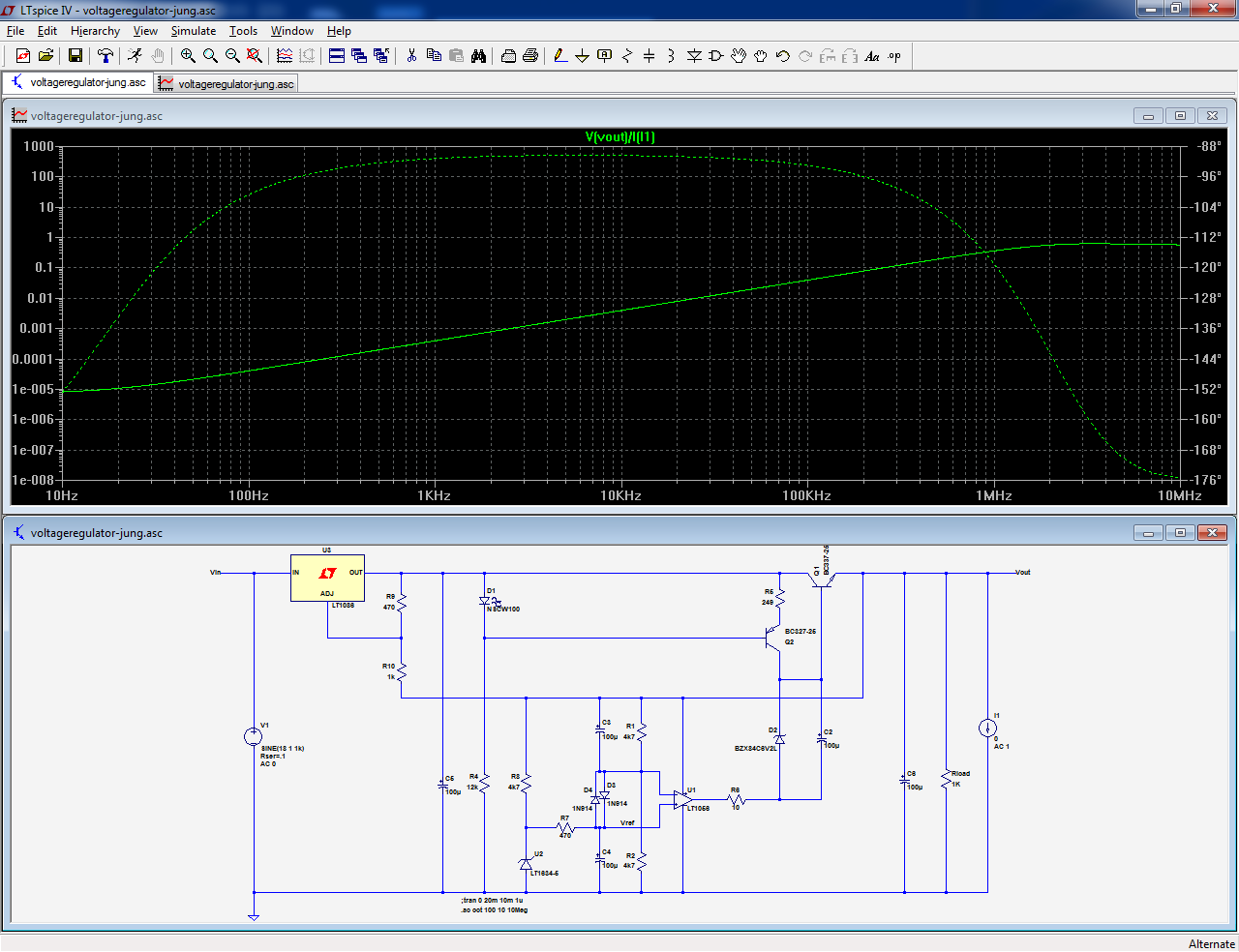Viewport: 1239px width, 952px height.
Task: Click the Close All Windows icon
Action: (381, 56)
